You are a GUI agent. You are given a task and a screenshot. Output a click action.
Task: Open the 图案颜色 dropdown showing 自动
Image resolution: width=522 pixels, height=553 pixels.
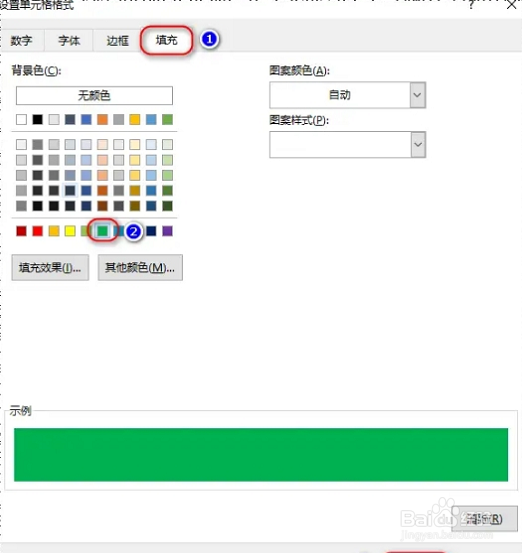pos(347,95)
